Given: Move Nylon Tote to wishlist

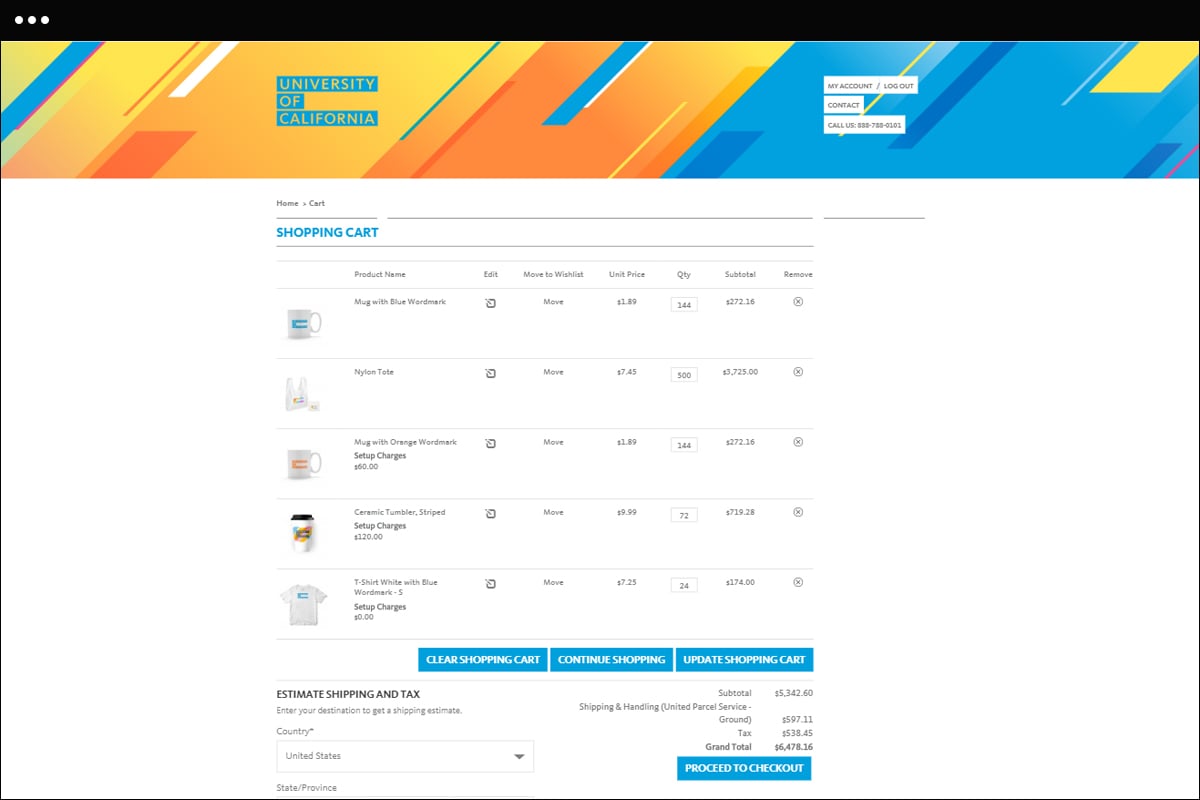Looking at the screenshot, I should tap(553, 372).
